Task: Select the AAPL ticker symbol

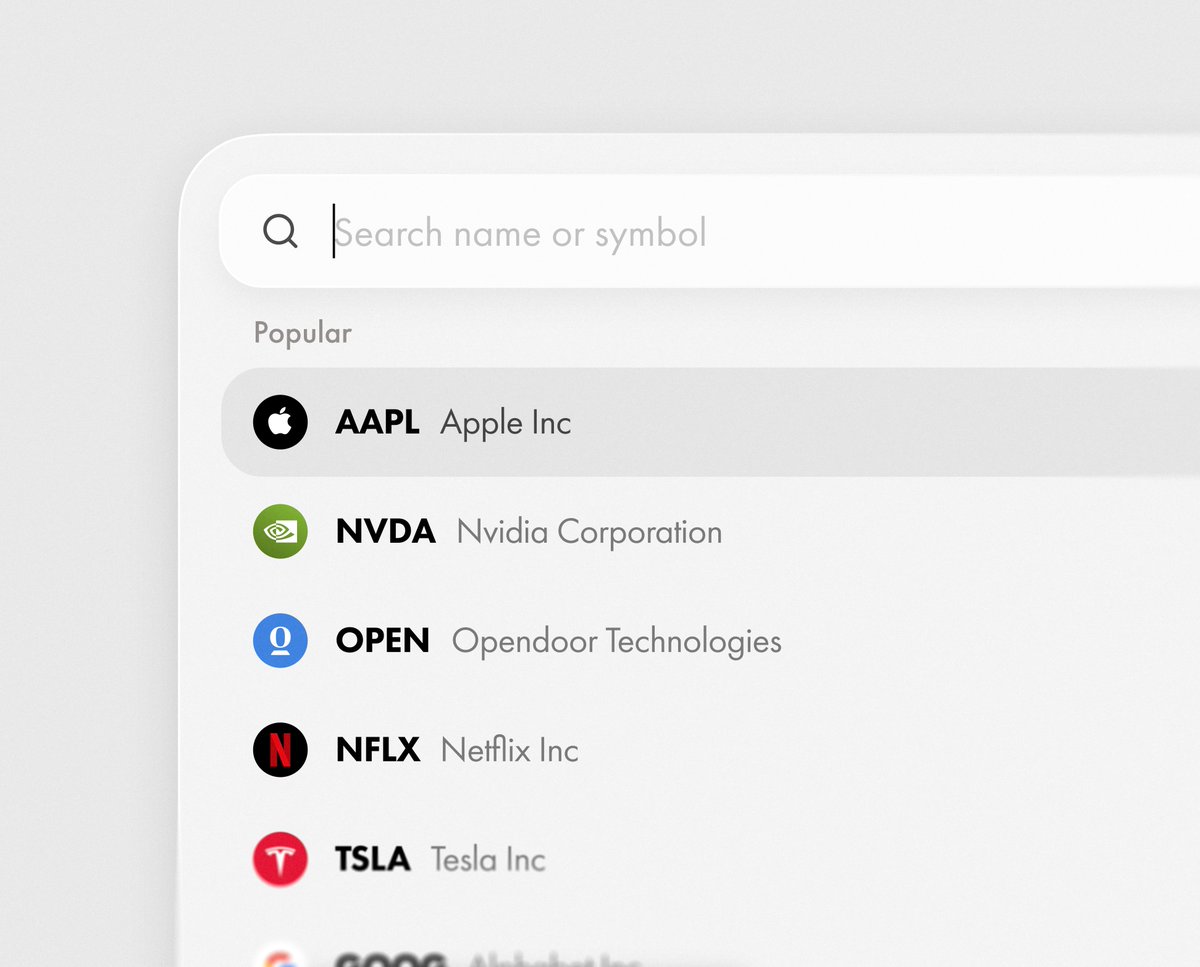Action: point(377,423)
